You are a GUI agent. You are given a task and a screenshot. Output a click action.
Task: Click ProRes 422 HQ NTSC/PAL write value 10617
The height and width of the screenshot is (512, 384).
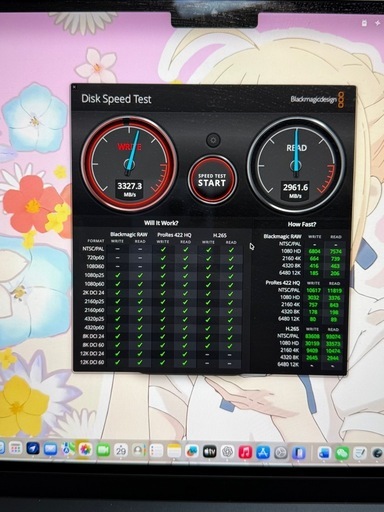tap(313, 290)
